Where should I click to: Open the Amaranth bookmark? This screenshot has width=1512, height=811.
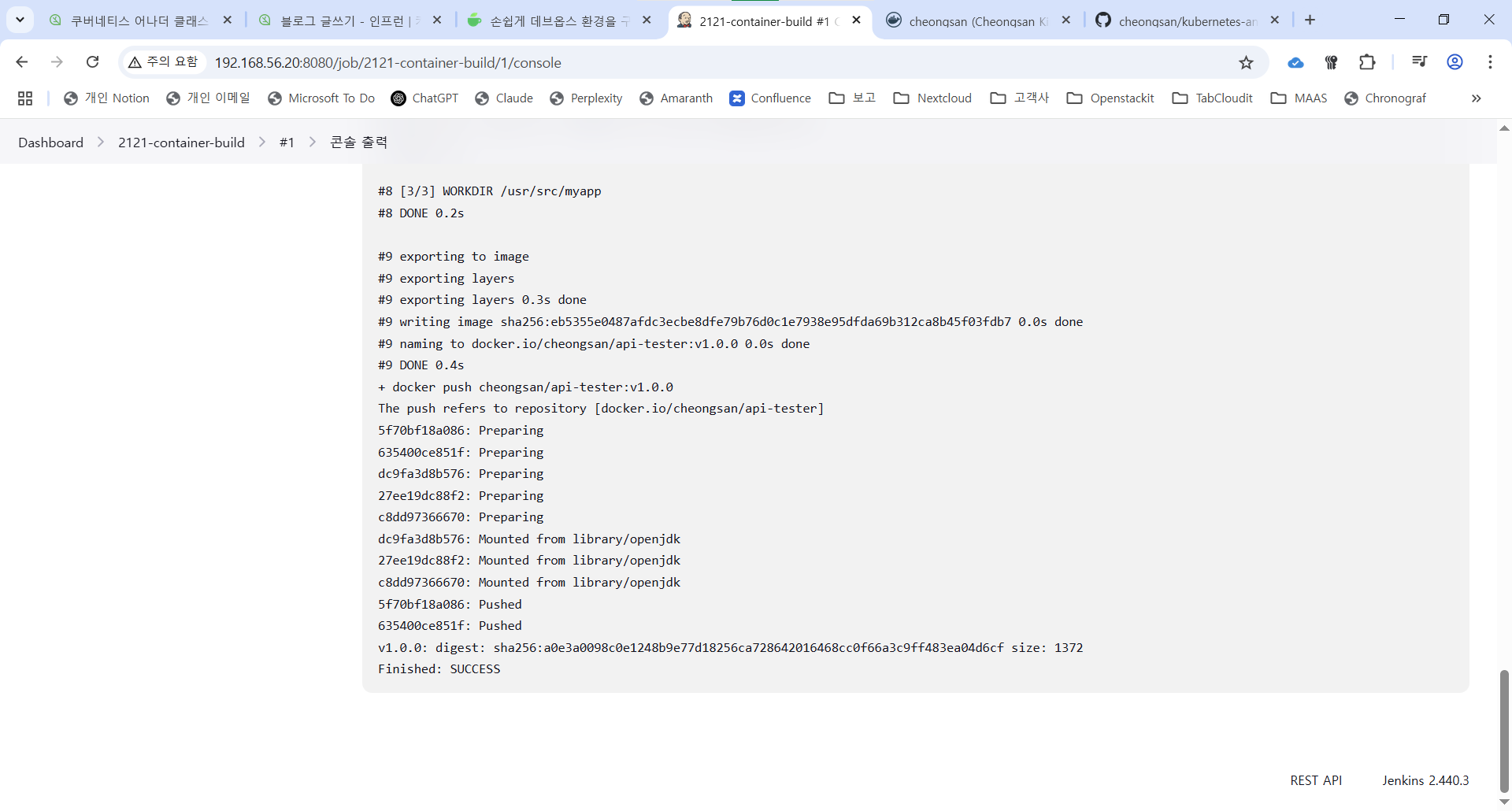pyautogui.click(x=676, y=98)
